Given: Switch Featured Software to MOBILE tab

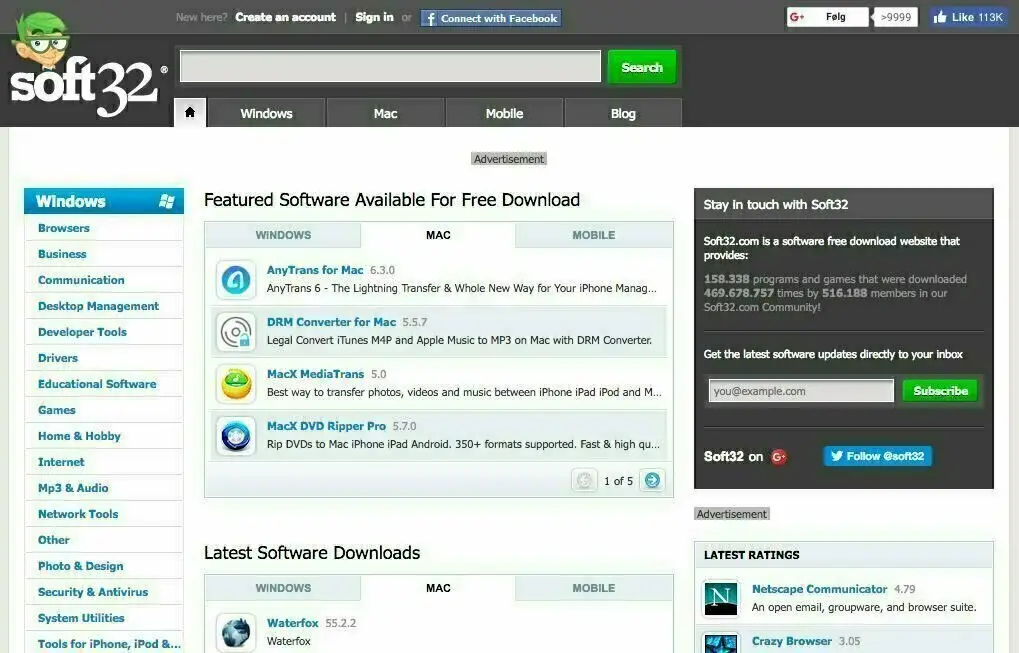Looking at the screenshot, I should coord(594,235).
